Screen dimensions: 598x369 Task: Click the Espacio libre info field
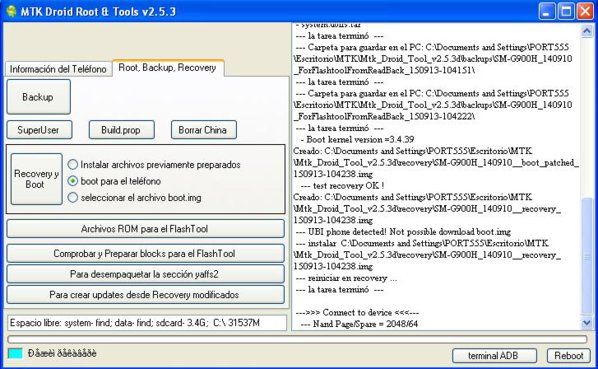147,323
